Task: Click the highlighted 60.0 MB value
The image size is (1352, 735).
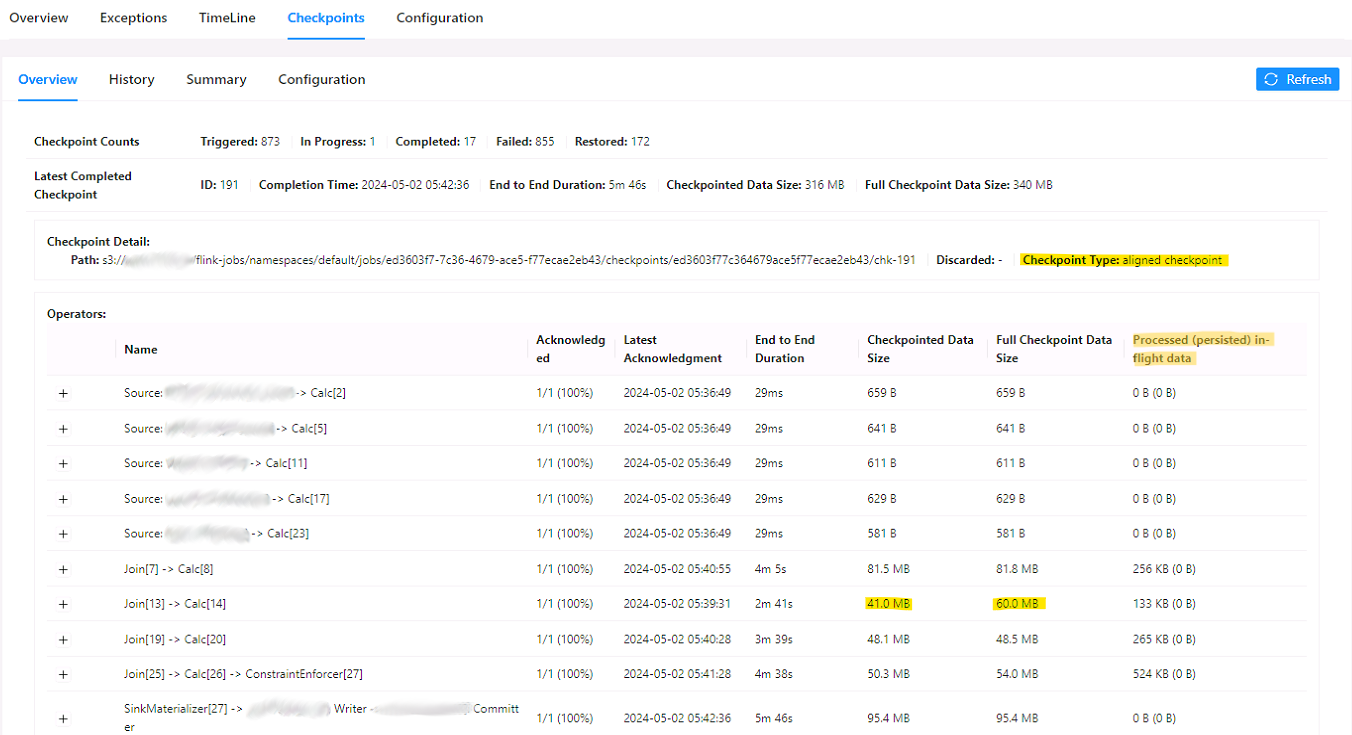Action: 1019,604
